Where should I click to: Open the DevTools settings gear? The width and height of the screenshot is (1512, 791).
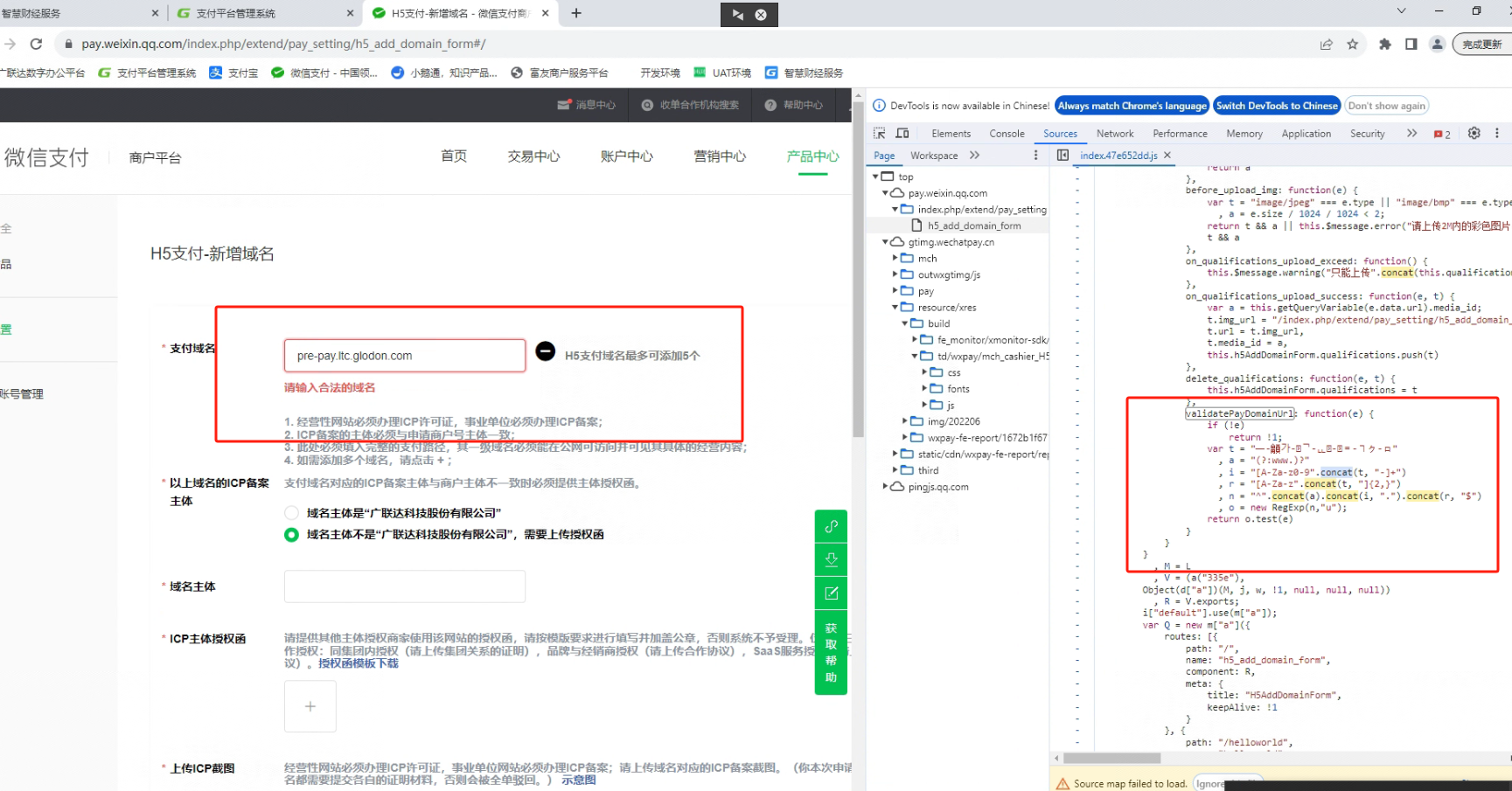(1474, 133)
